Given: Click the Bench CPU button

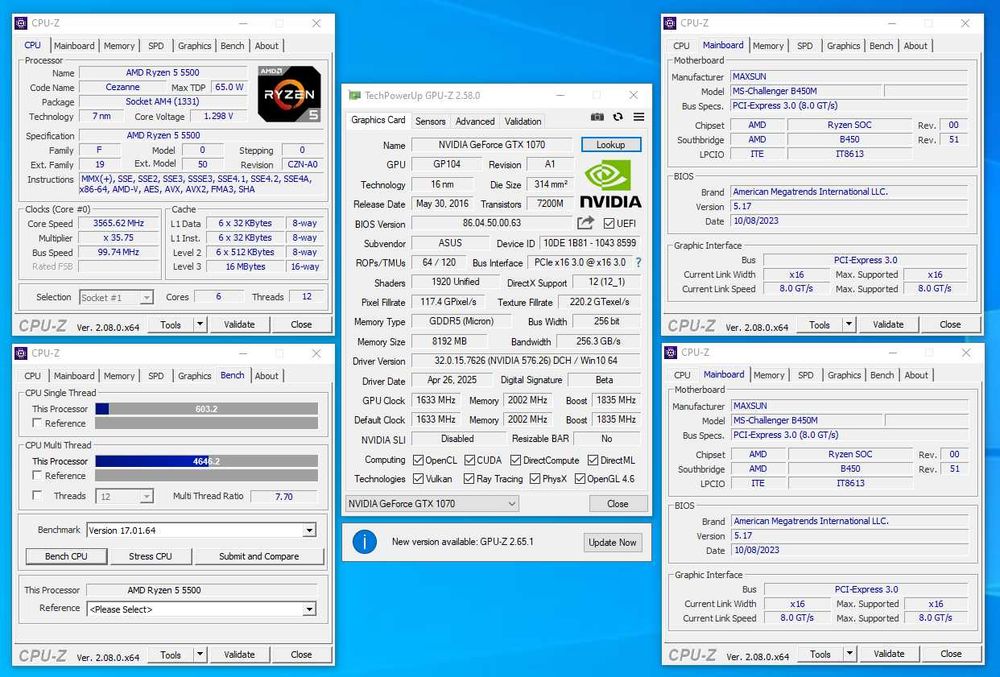Looking at the screenshot, I should [66, 556].
